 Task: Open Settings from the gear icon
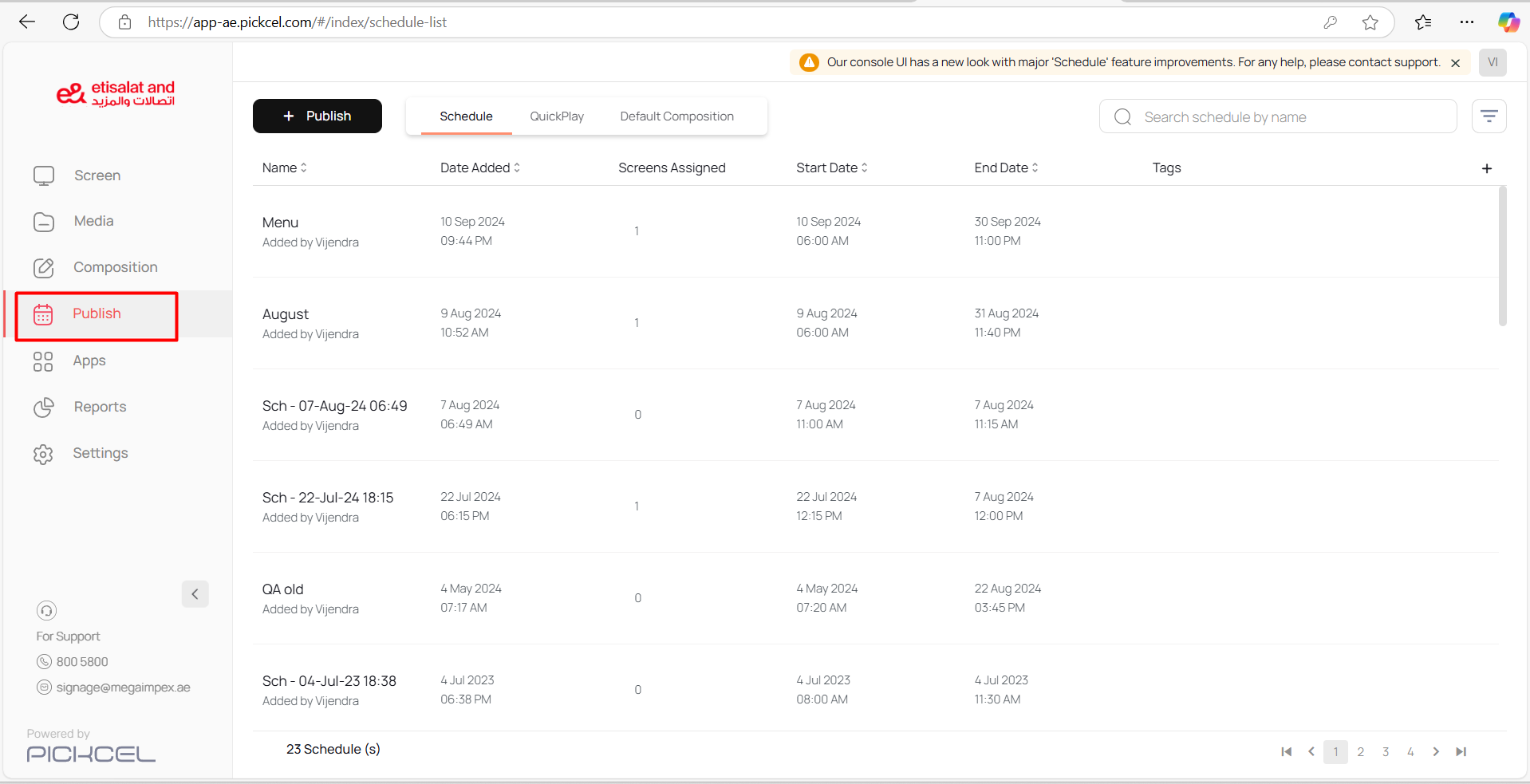click(x=43, y=454)
